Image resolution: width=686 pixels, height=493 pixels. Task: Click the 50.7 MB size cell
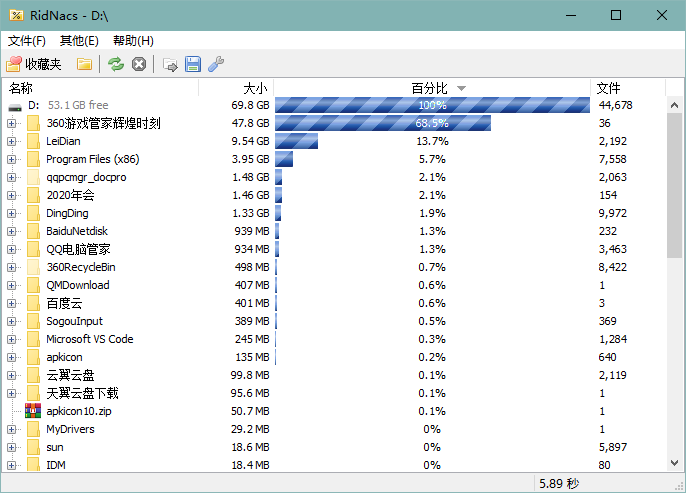250,411
